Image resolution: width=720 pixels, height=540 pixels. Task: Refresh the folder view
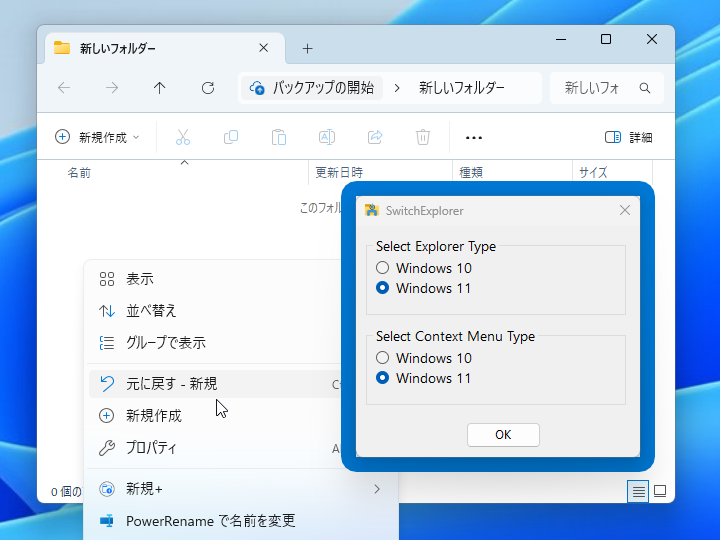click(x=208, y=88)
